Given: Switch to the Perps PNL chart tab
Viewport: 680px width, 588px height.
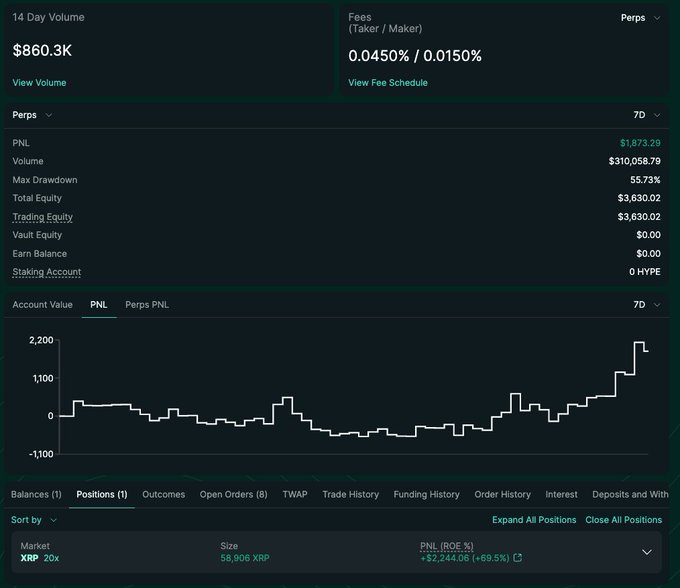Looking at the screenshot, I should [147, 305].
